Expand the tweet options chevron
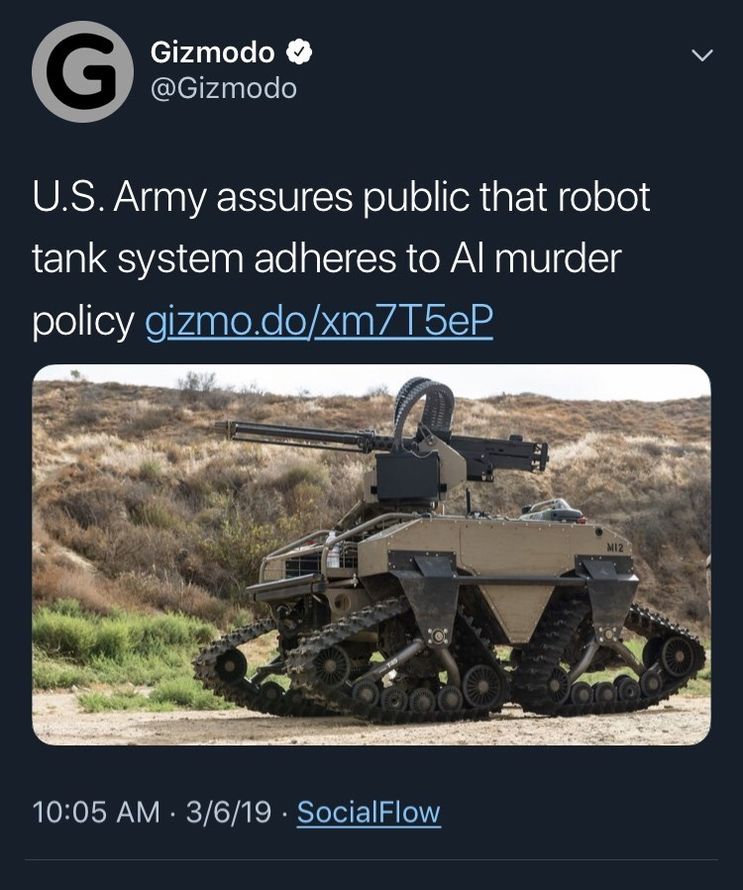 pyautogui.click(x=702, y=55)
